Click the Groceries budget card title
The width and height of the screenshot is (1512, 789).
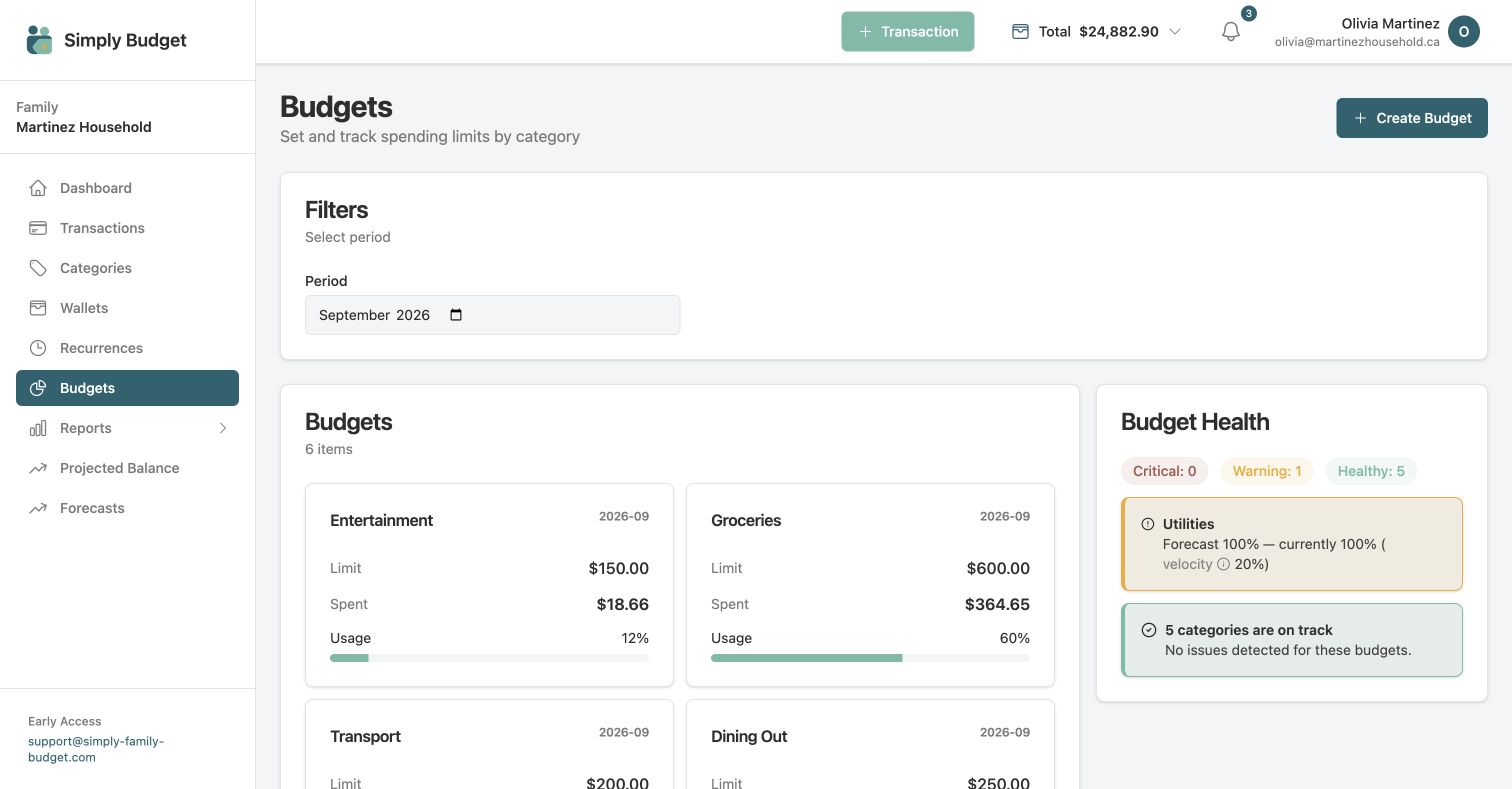pyautogui.click(x=746, y=520)
